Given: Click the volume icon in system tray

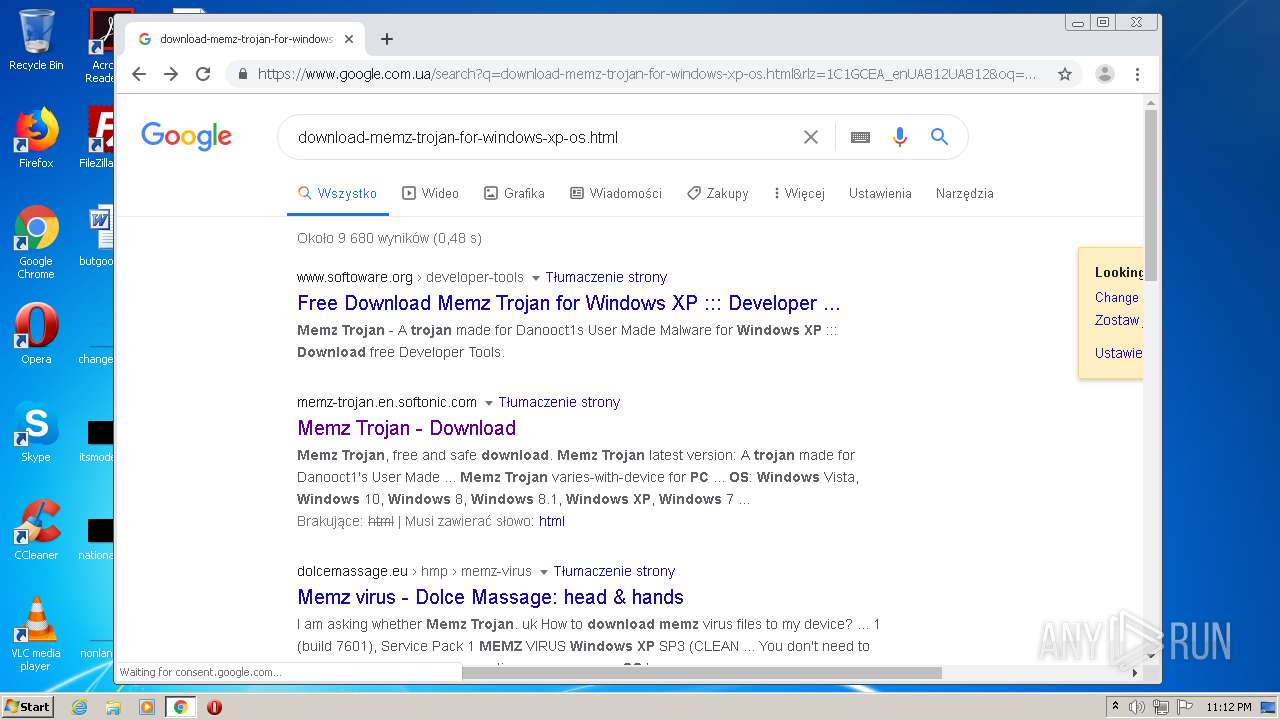Looking at the screenshot, I should click(x=1136, y=707).
